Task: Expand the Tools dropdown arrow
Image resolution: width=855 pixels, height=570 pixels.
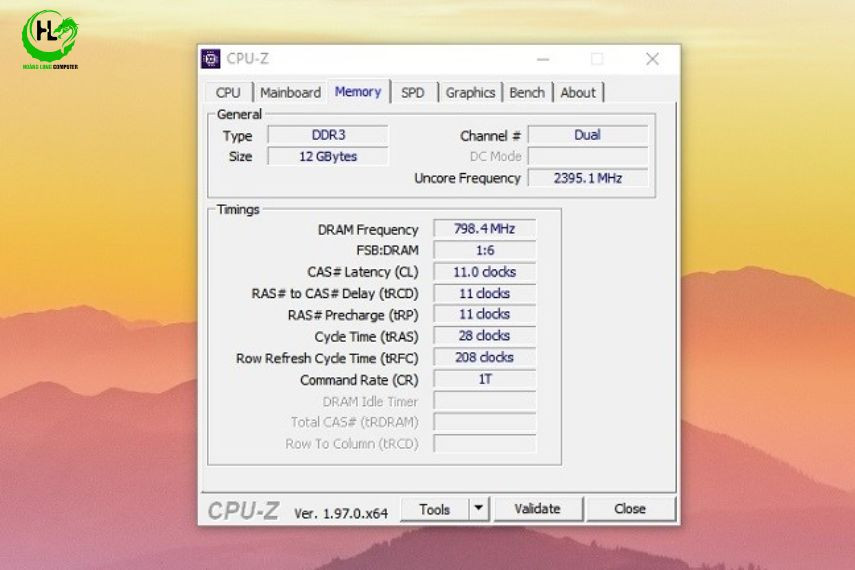Action: tap(479, 509)
